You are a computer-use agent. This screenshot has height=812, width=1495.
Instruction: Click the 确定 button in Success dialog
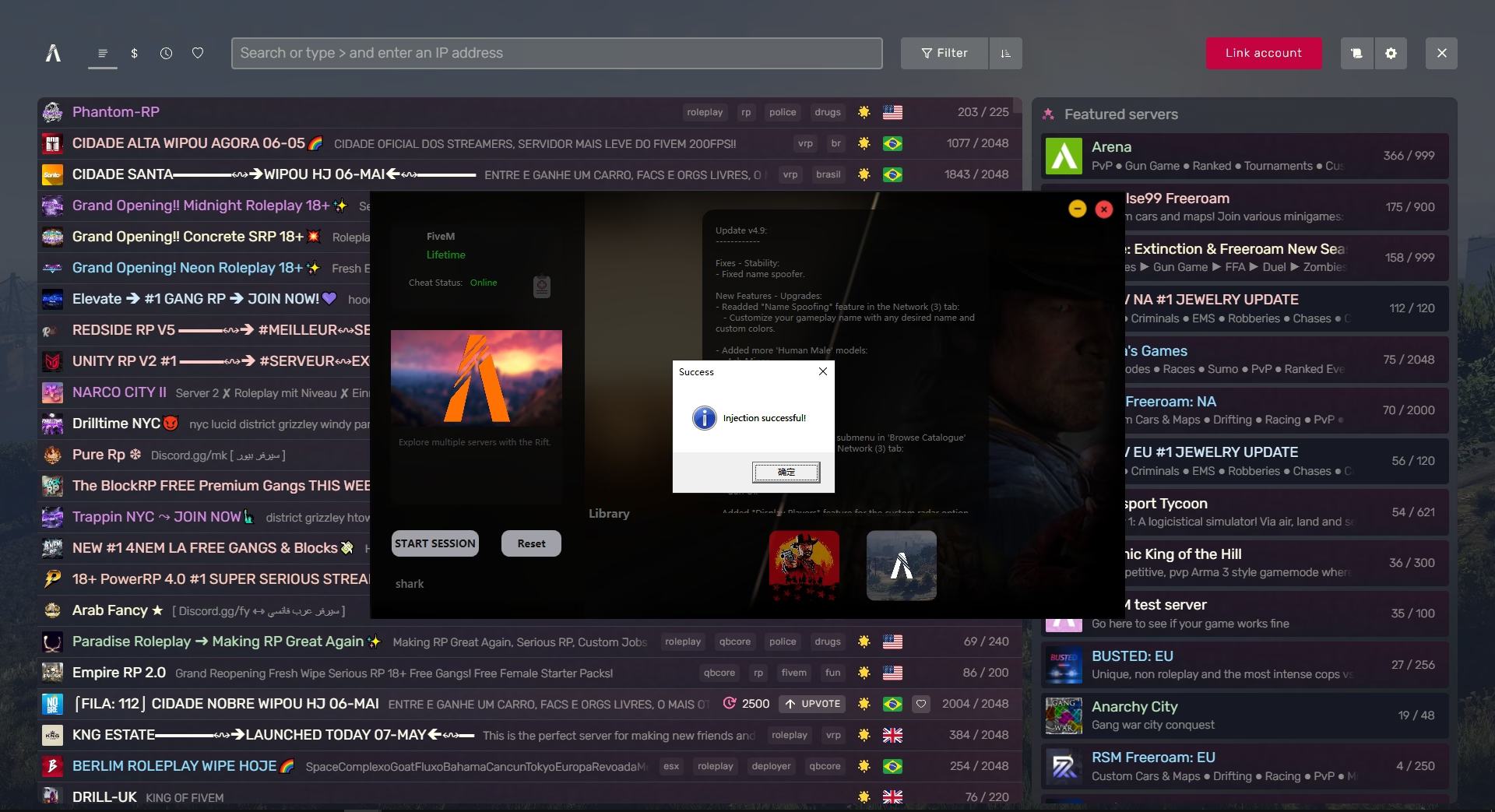pyautogui.click(x=786, y=472)
